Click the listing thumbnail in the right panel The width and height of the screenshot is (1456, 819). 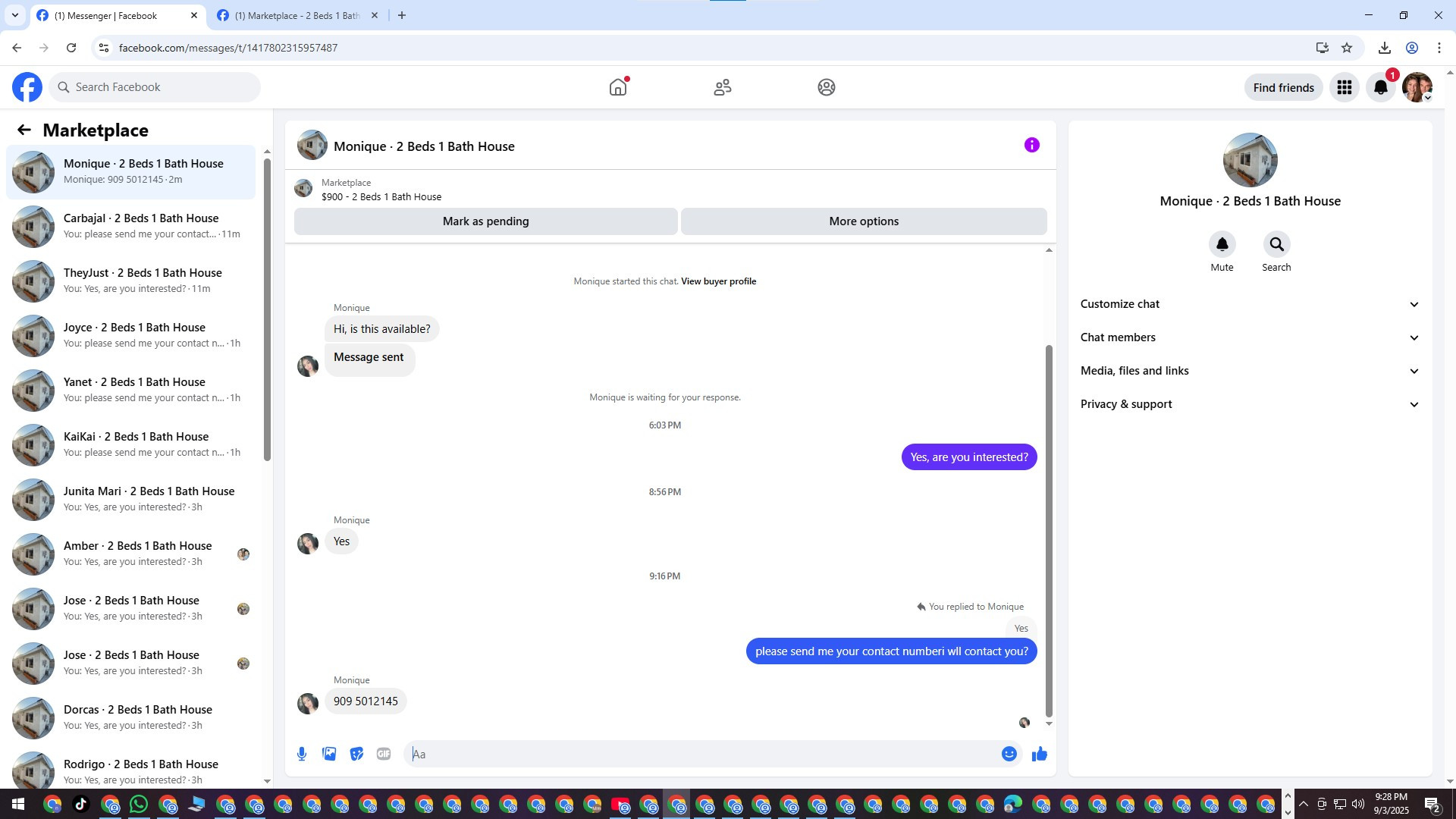[x=1250, y=160]
